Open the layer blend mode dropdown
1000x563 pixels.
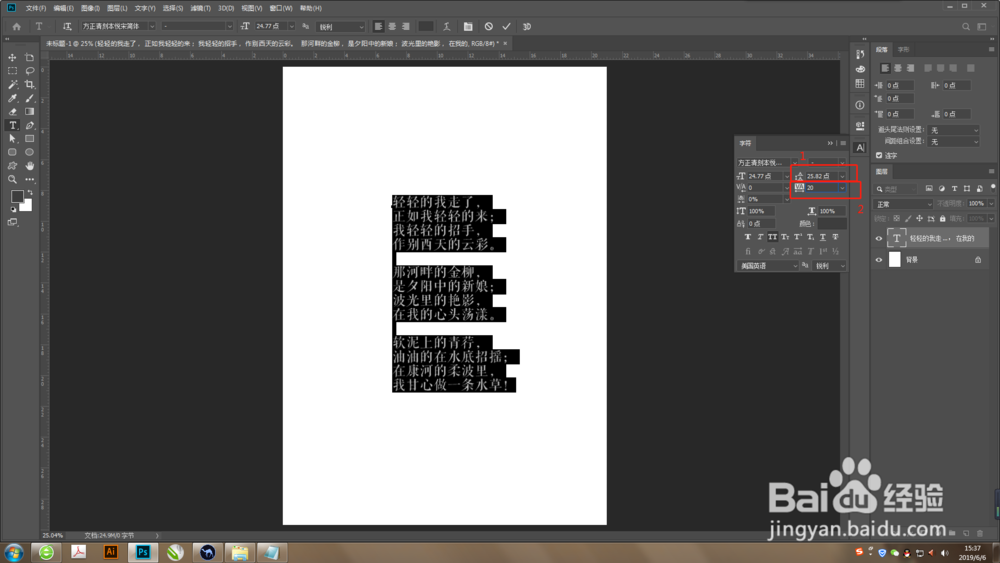(904, 204)
